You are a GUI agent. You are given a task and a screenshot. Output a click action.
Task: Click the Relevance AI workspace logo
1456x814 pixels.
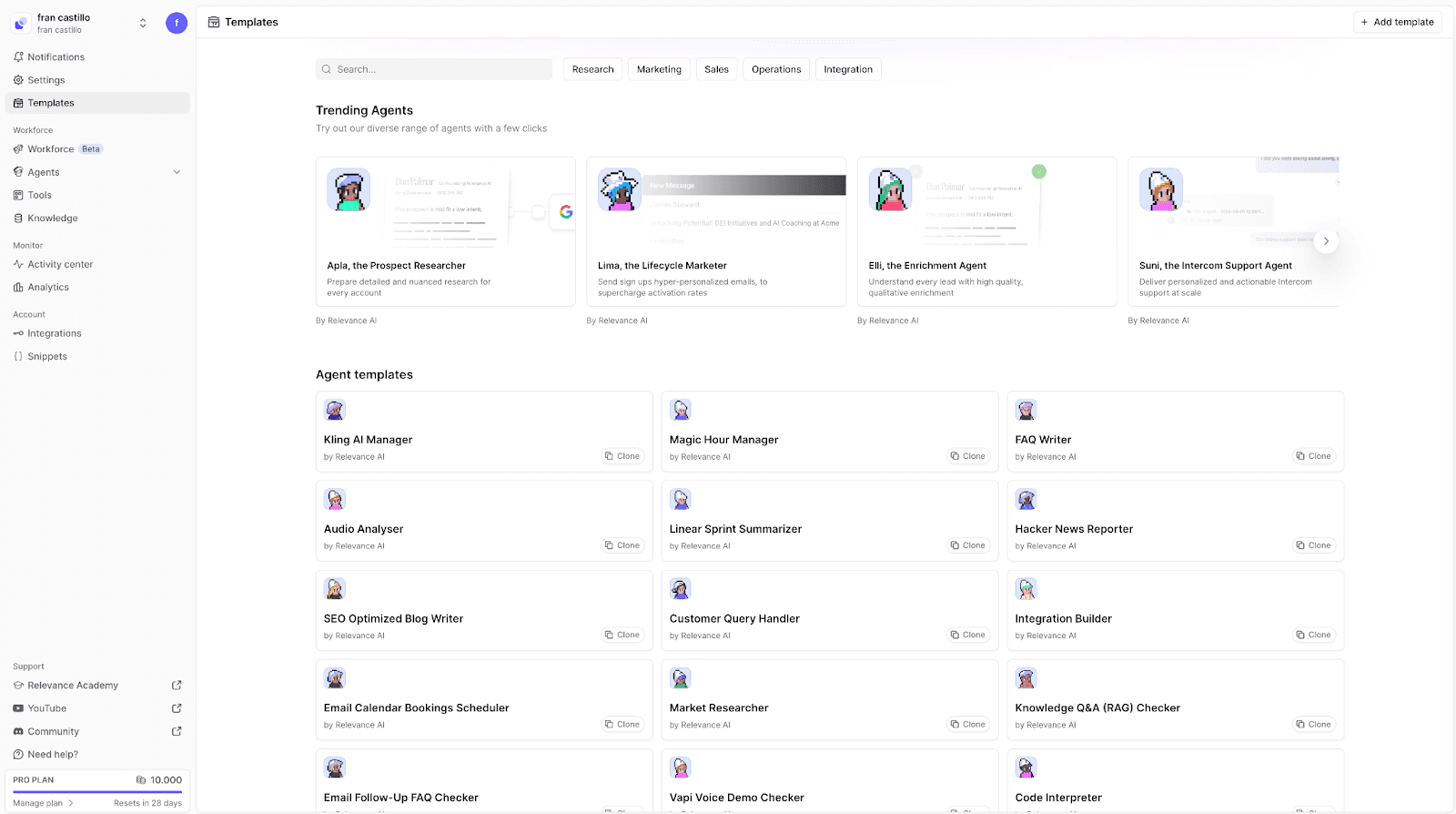click(x=21, y=23)
